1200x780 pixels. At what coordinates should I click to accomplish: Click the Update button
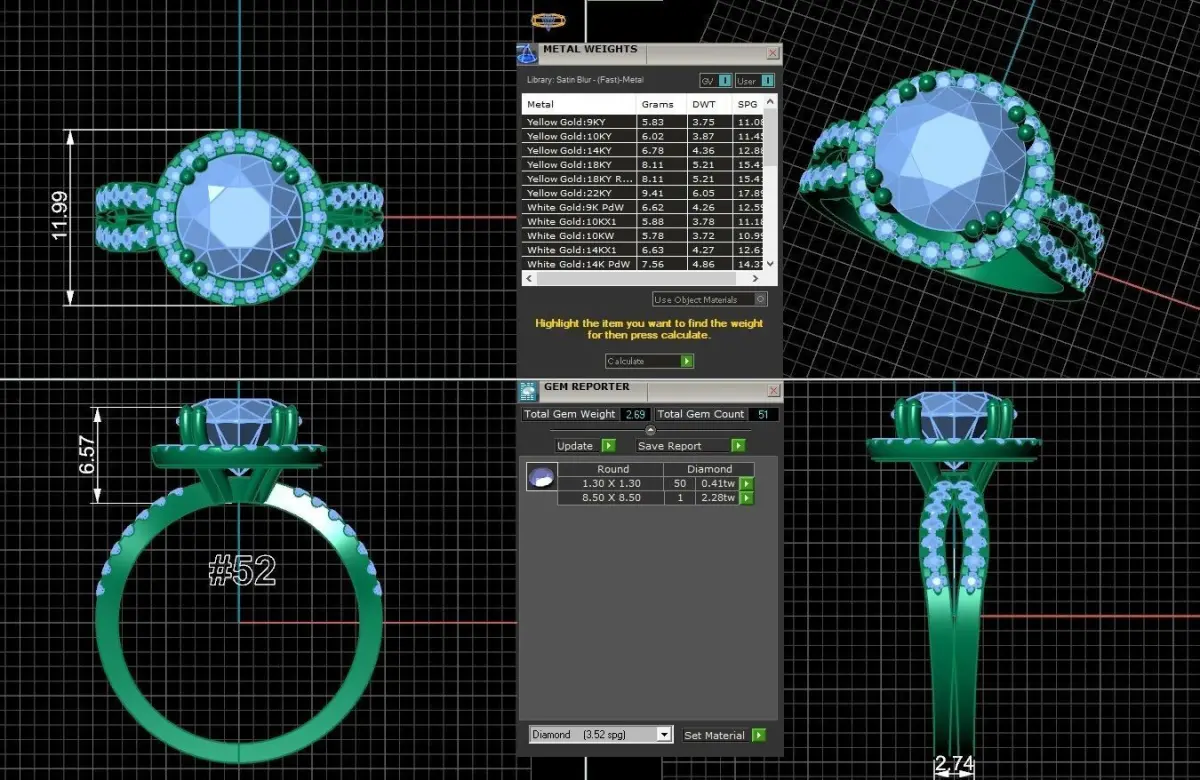pyautogui.click(x=586, y=446)
